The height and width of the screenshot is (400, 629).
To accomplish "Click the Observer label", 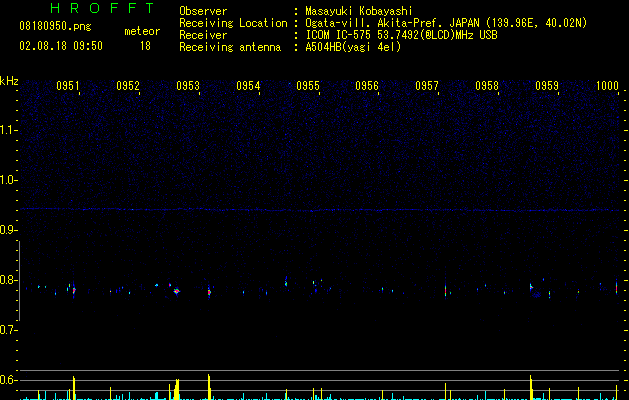I will tap(203, 11).
